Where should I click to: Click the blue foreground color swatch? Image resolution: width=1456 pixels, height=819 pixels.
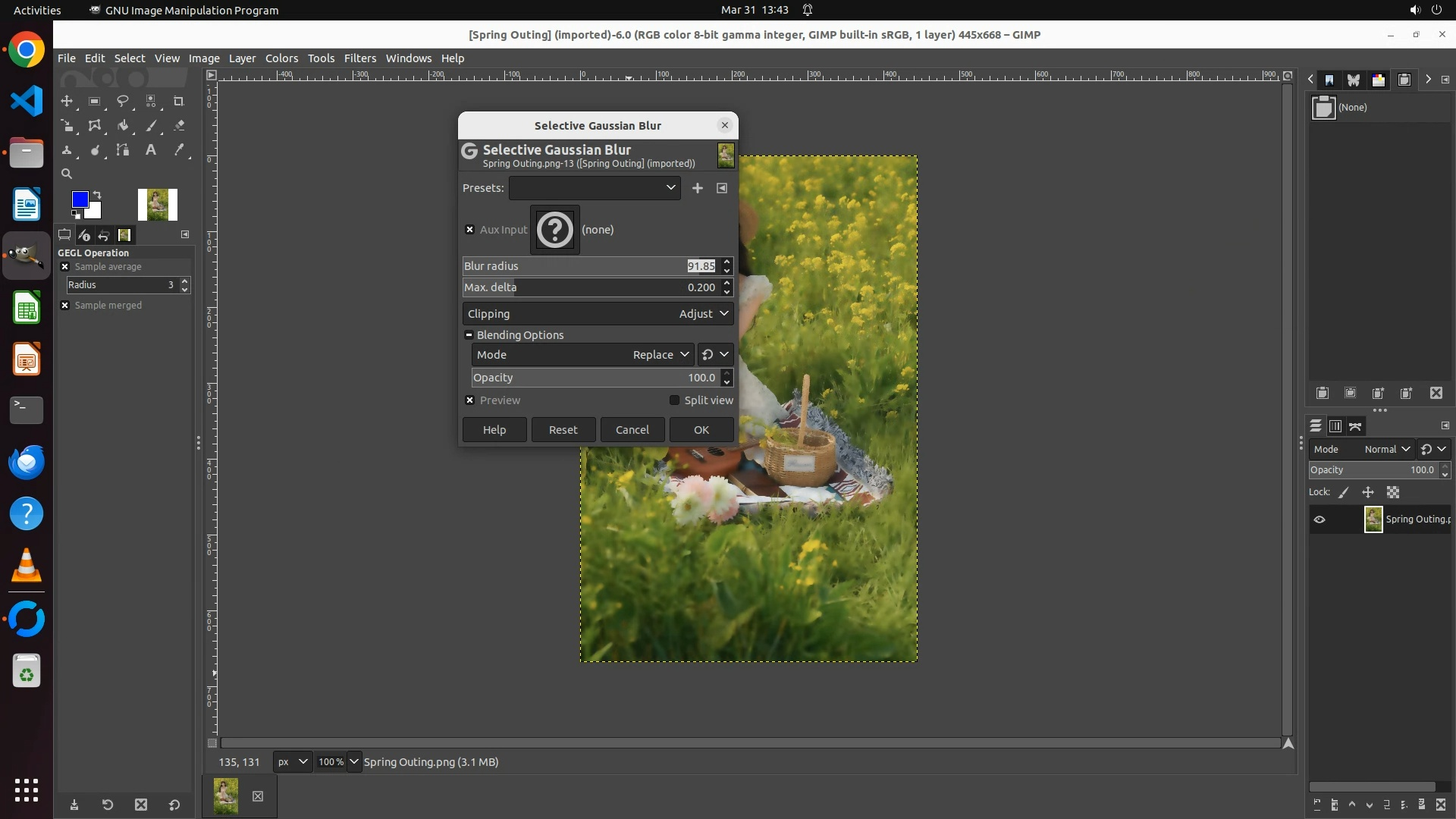(80, 199)
